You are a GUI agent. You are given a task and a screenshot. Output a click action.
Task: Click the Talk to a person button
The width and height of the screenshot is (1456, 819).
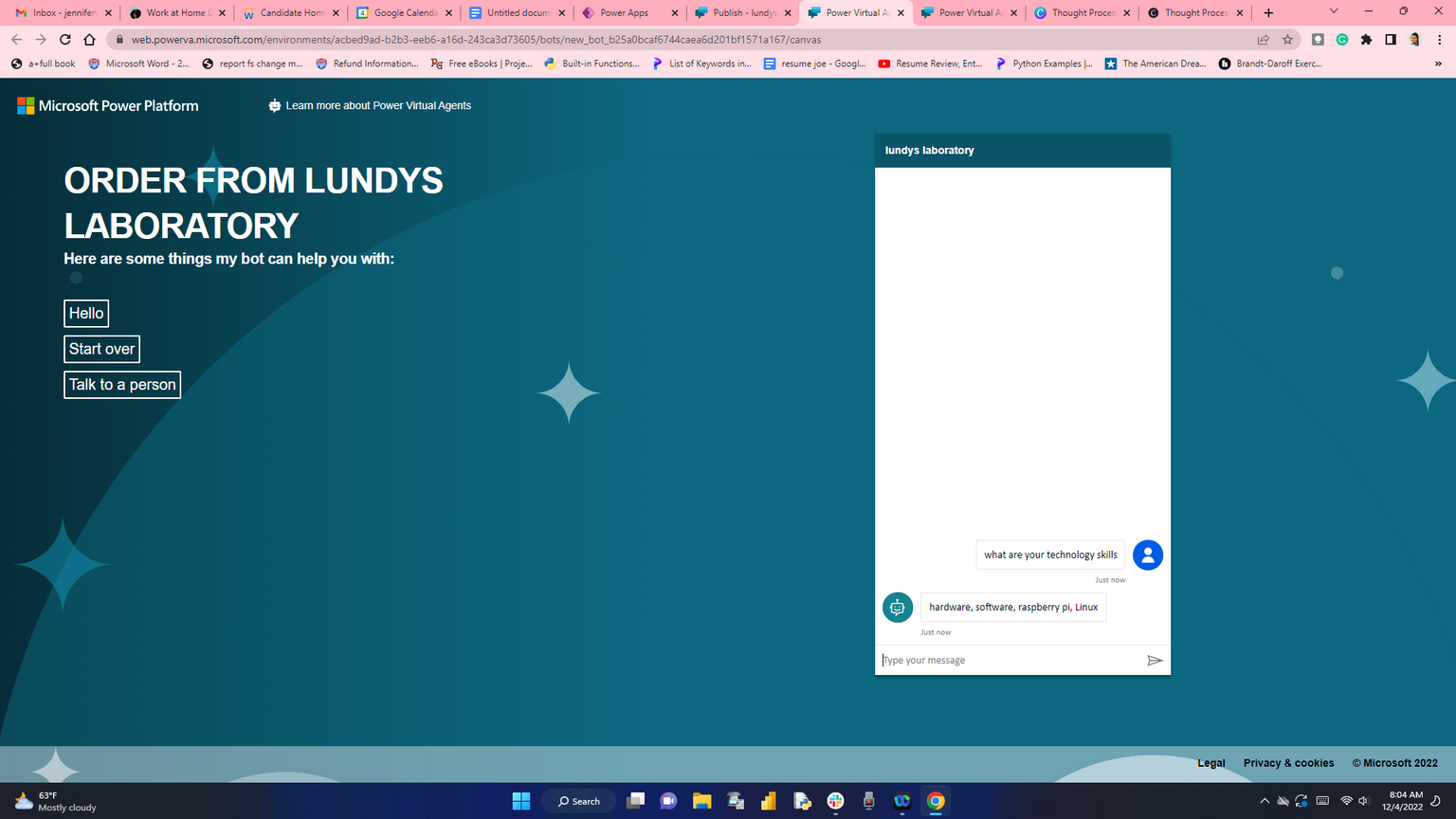pos(122,385)
